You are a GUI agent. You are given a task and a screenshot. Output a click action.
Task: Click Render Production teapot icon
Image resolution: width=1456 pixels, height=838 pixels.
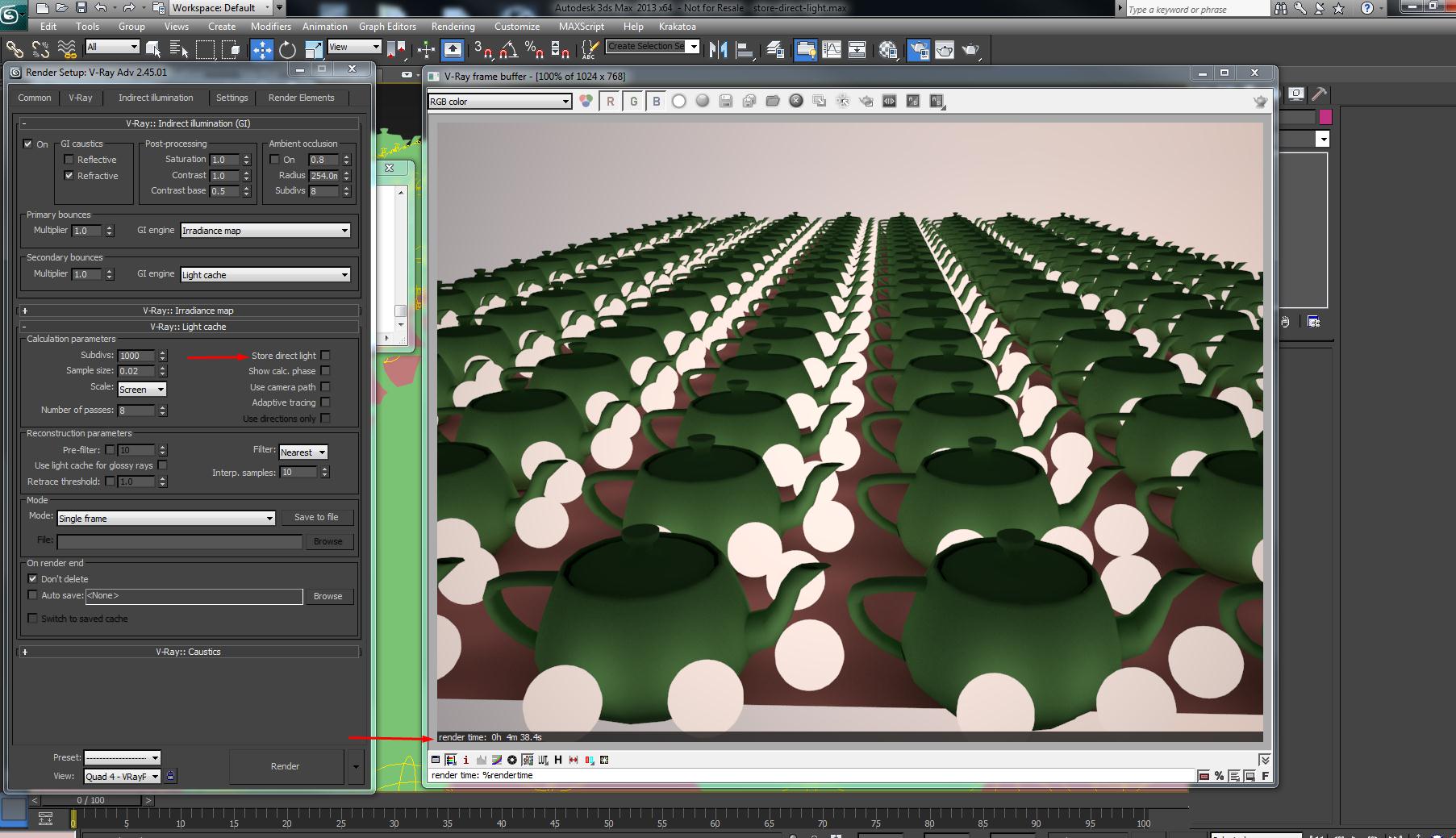[971, 50]
